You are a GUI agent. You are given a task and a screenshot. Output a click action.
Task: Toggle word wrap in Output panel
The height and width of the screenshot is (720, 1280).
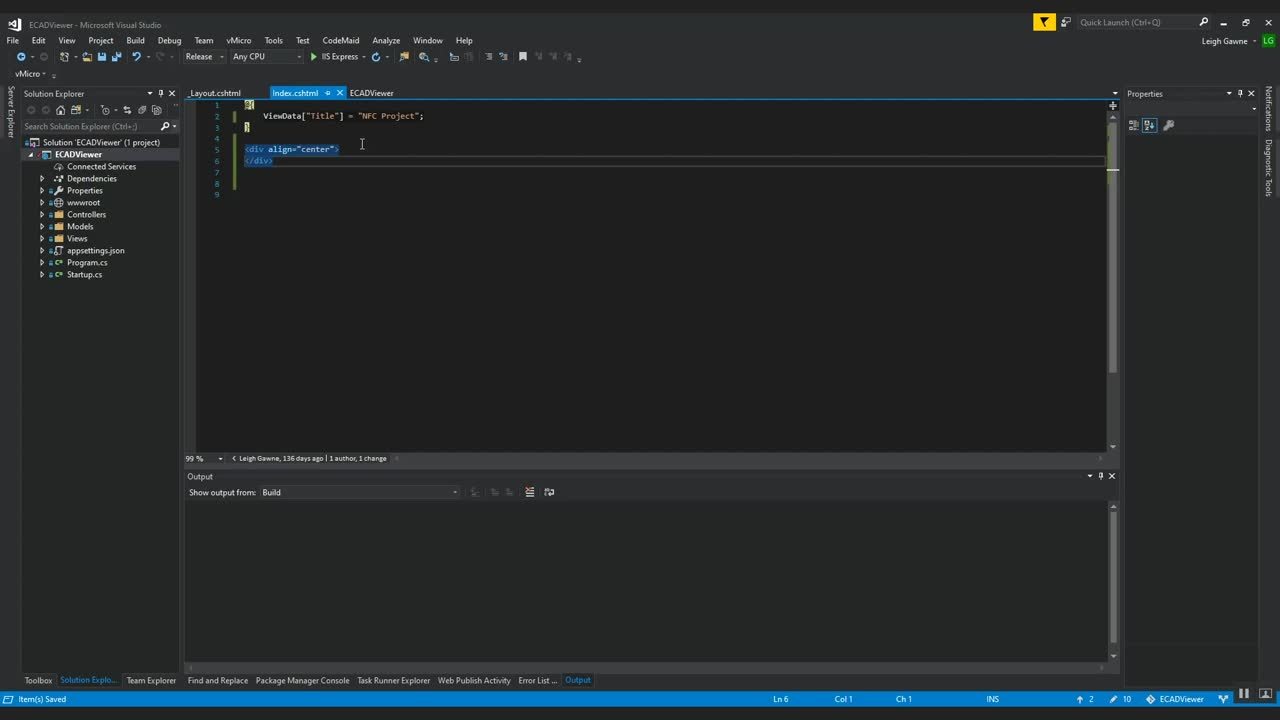pyautogui.click(x=549, y=492)
